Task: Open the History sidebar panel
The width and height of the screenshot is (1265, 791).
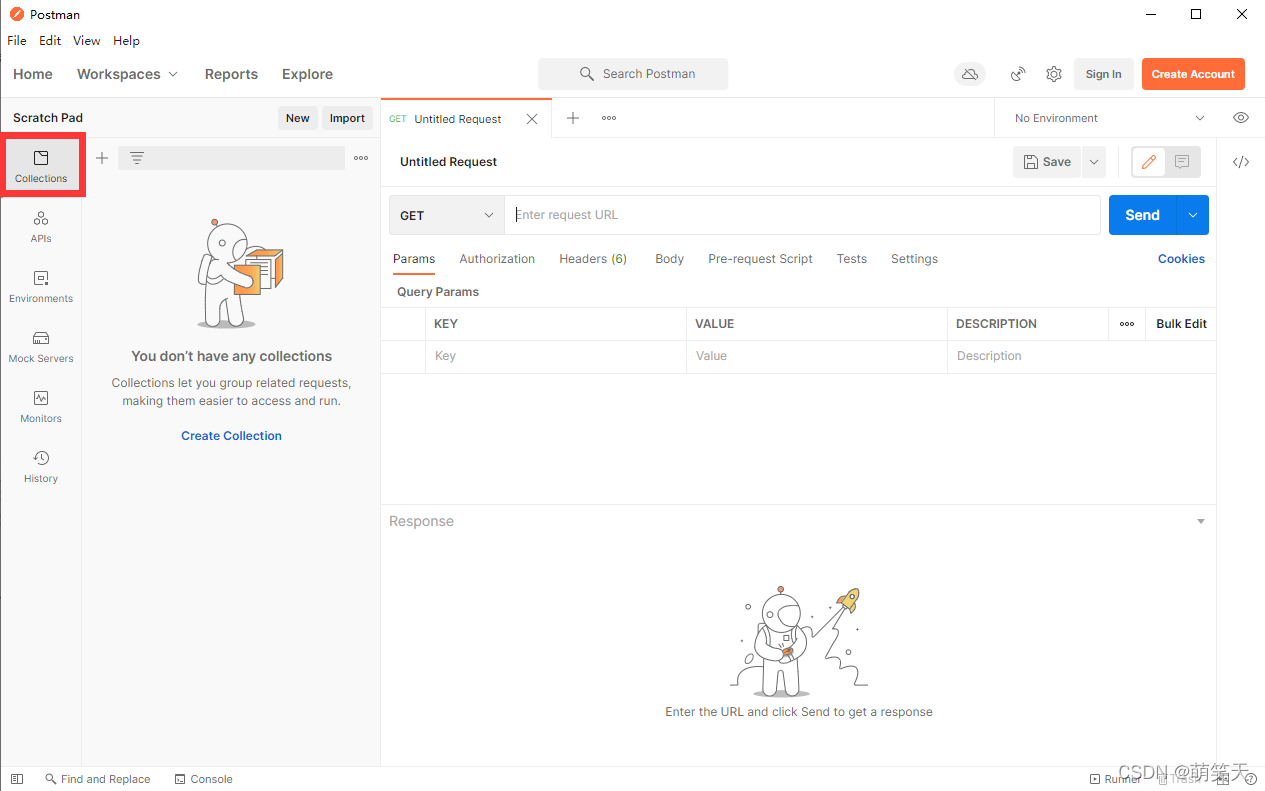Action: click(41, 466)
